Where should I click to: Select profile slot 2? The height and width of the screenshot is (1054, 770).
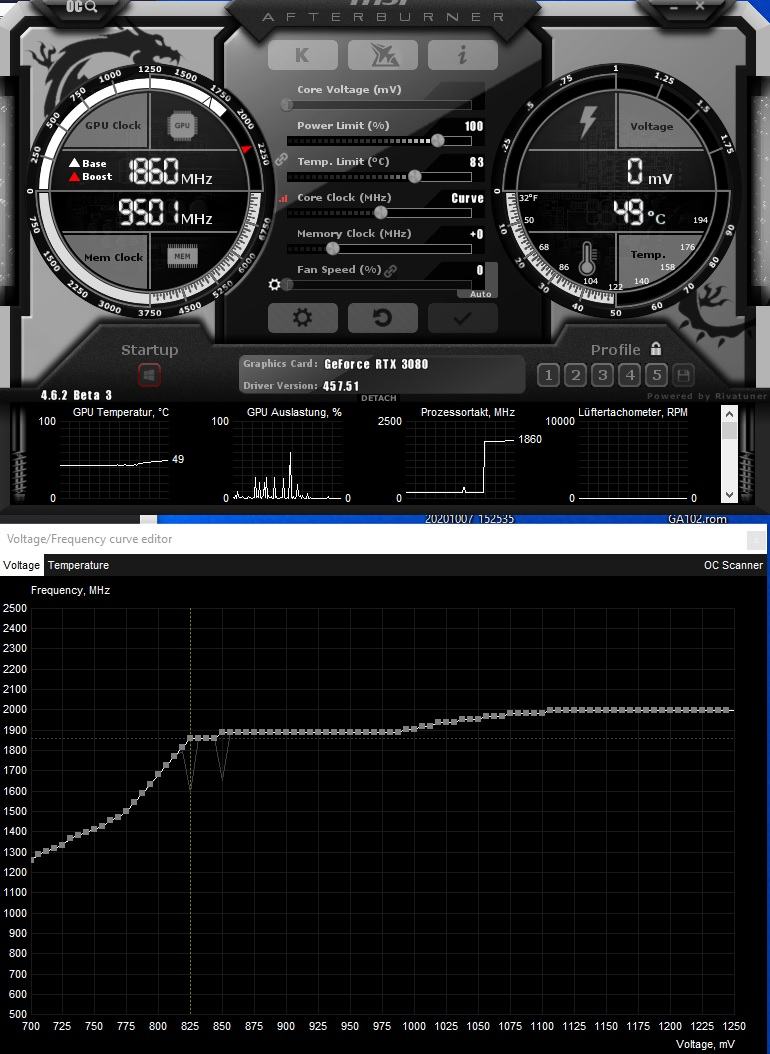click(x=575, y=375)
